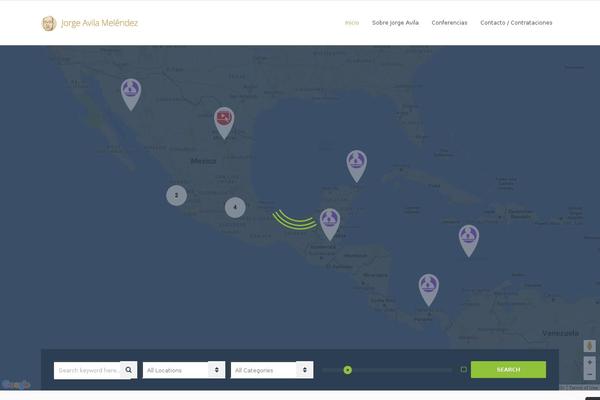Click the Google logo on the map
Viewport: 600px width, 400px height.
[16, 384]
